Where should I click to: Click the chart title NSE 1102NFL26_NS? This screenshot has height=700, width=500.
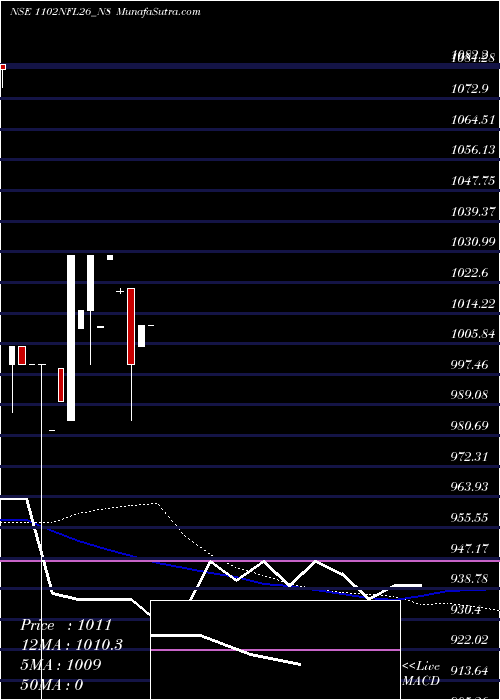[x=60, y=12]
